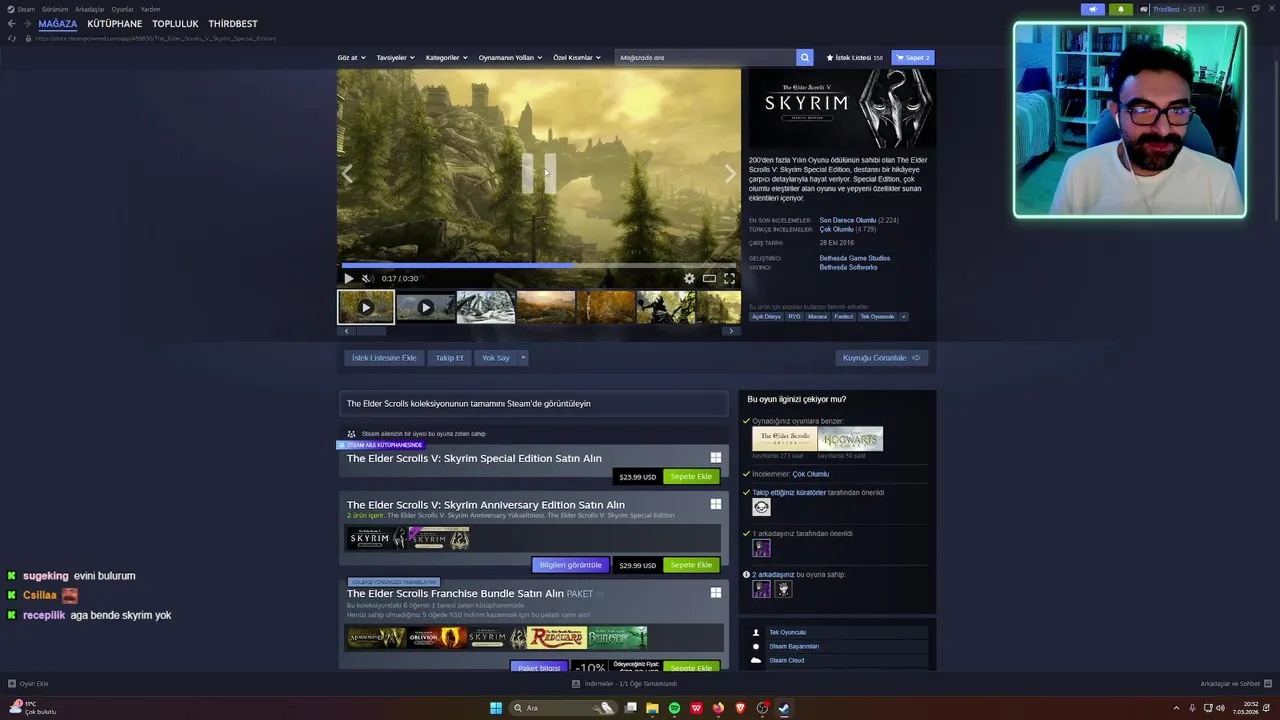This screenshot has width=1280, height=720.
Task: Select the snowy ruins screenshot thumbnail
Action: tap(485, 307)
